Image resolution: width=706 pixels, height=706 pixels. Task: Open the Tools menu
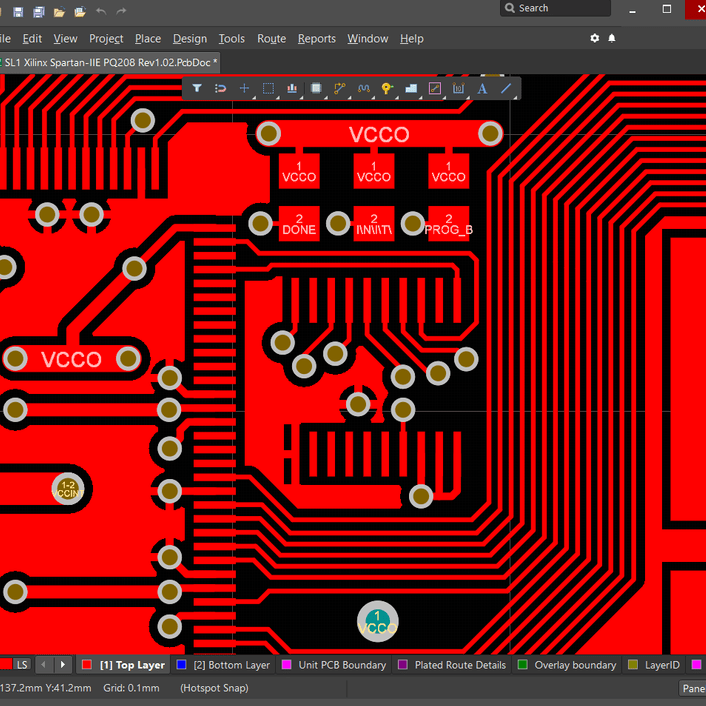[x=232, y=39]
